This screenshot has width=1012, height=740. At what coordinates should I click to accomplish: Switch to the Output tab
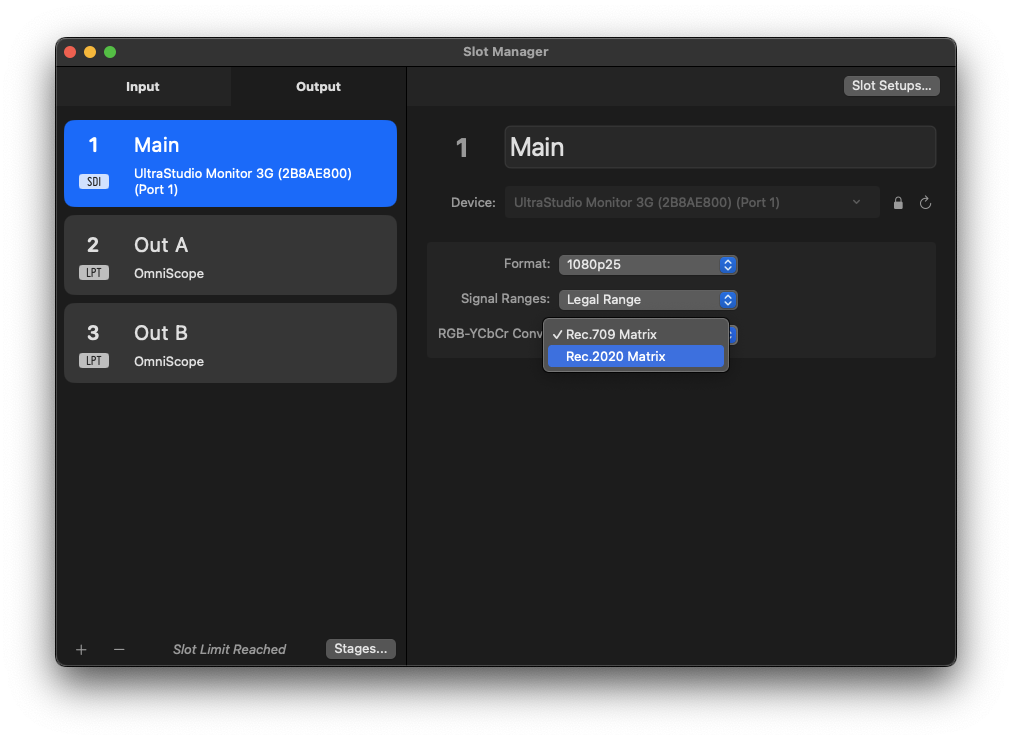(x=318, y=87)
